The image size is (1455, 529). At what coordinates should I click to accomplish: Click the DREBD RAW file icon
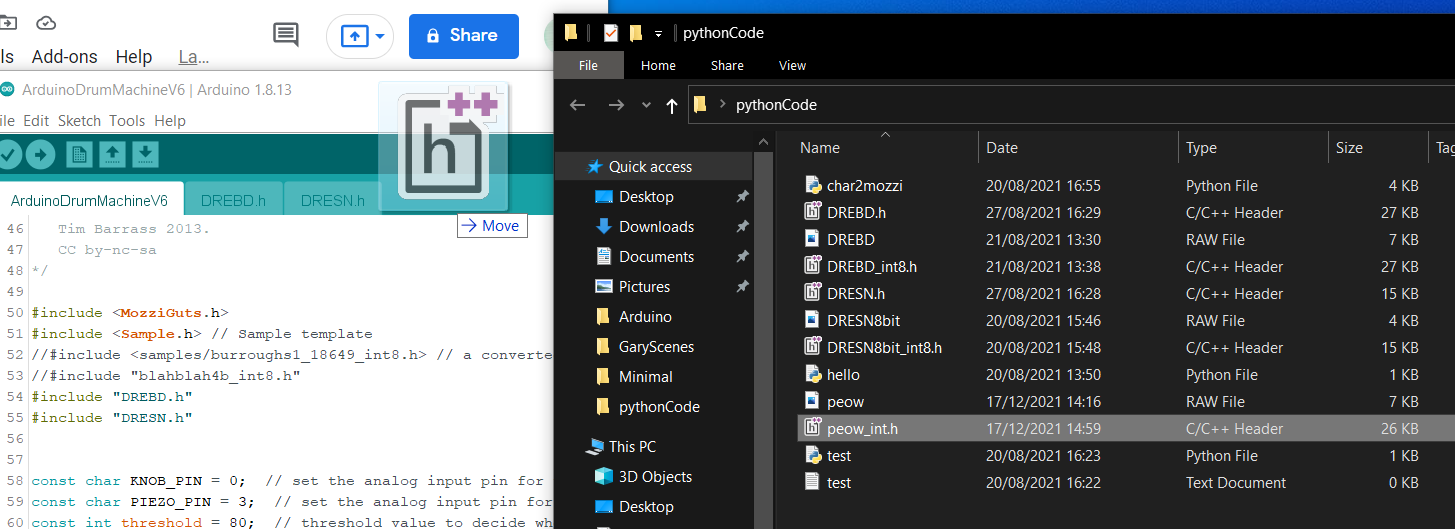[x=813, y=240]
